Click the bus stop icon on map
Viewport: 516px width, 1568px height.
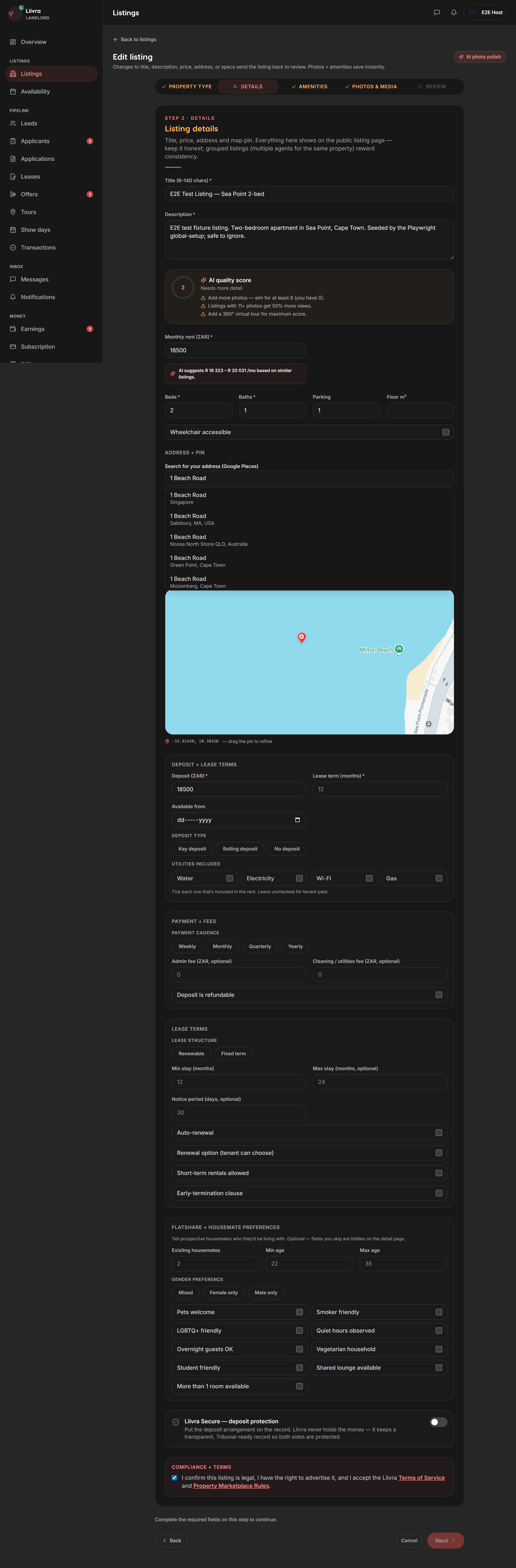pos(428,724)
